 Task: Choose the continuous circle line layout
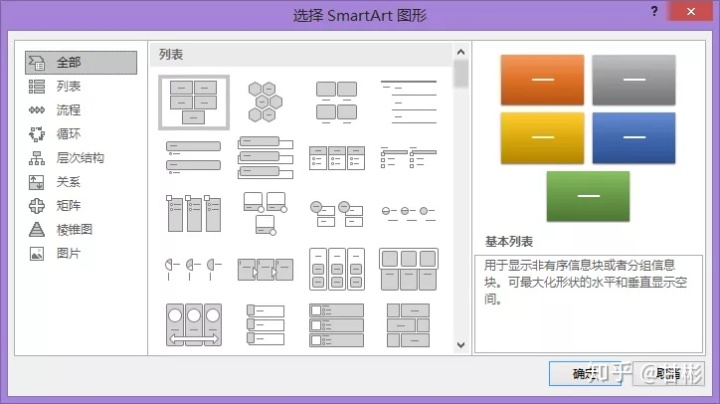coord(408,213)
